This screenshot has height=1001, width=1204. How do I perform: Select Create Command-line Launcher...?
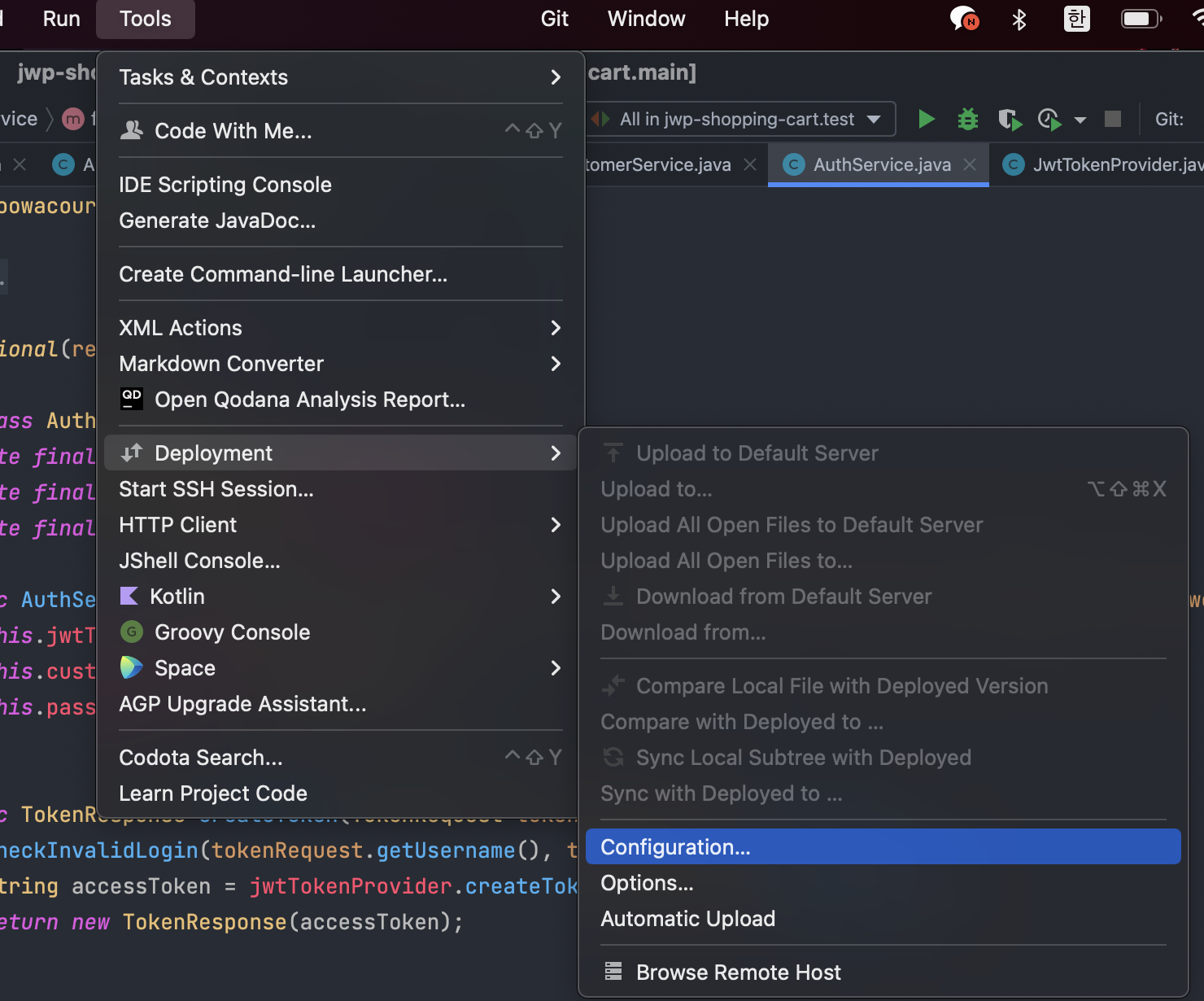[340, 274]
